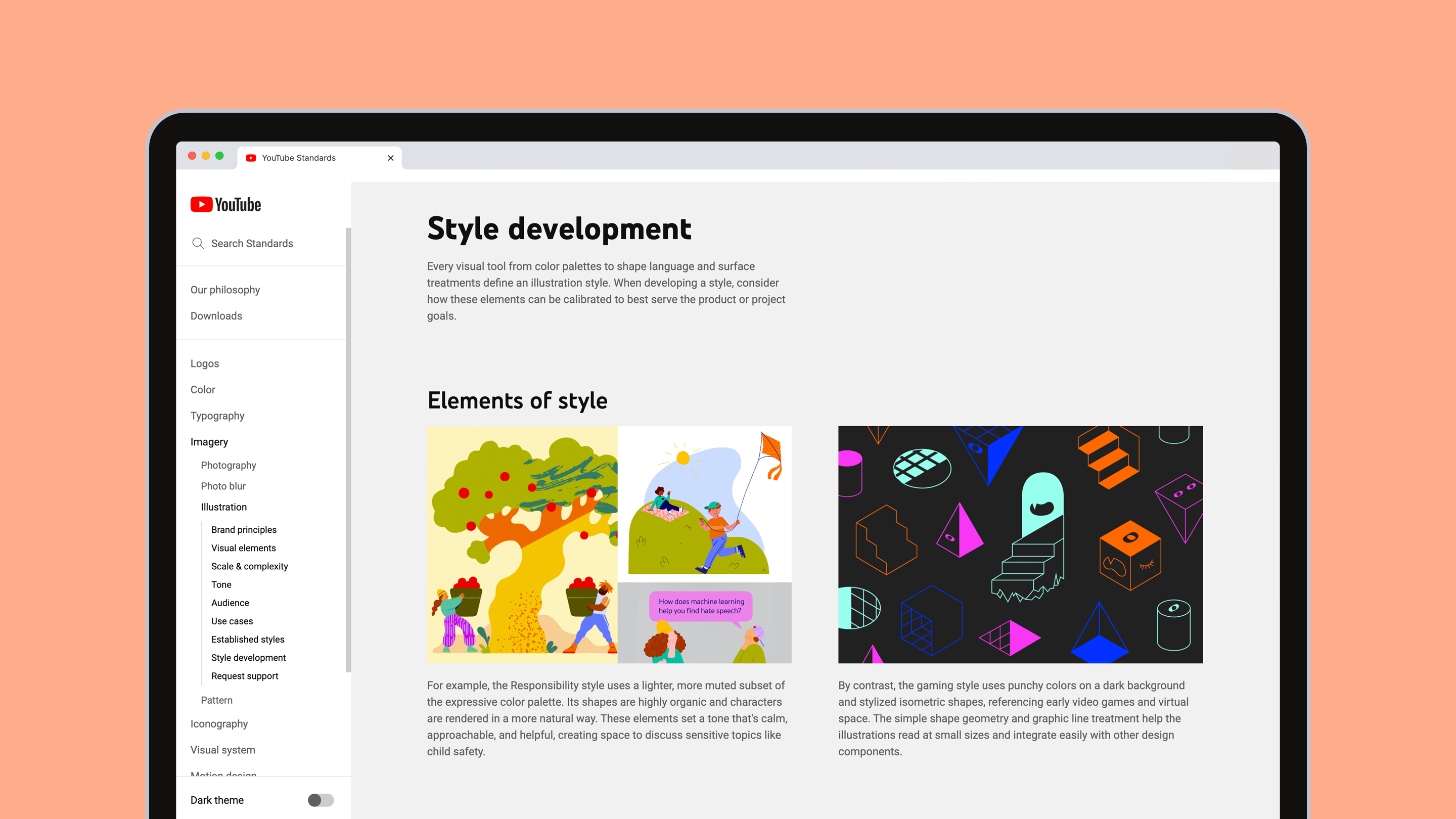1456x819 pixels.
Task: Click the red macOS close dot
Action: coord(192,156)
